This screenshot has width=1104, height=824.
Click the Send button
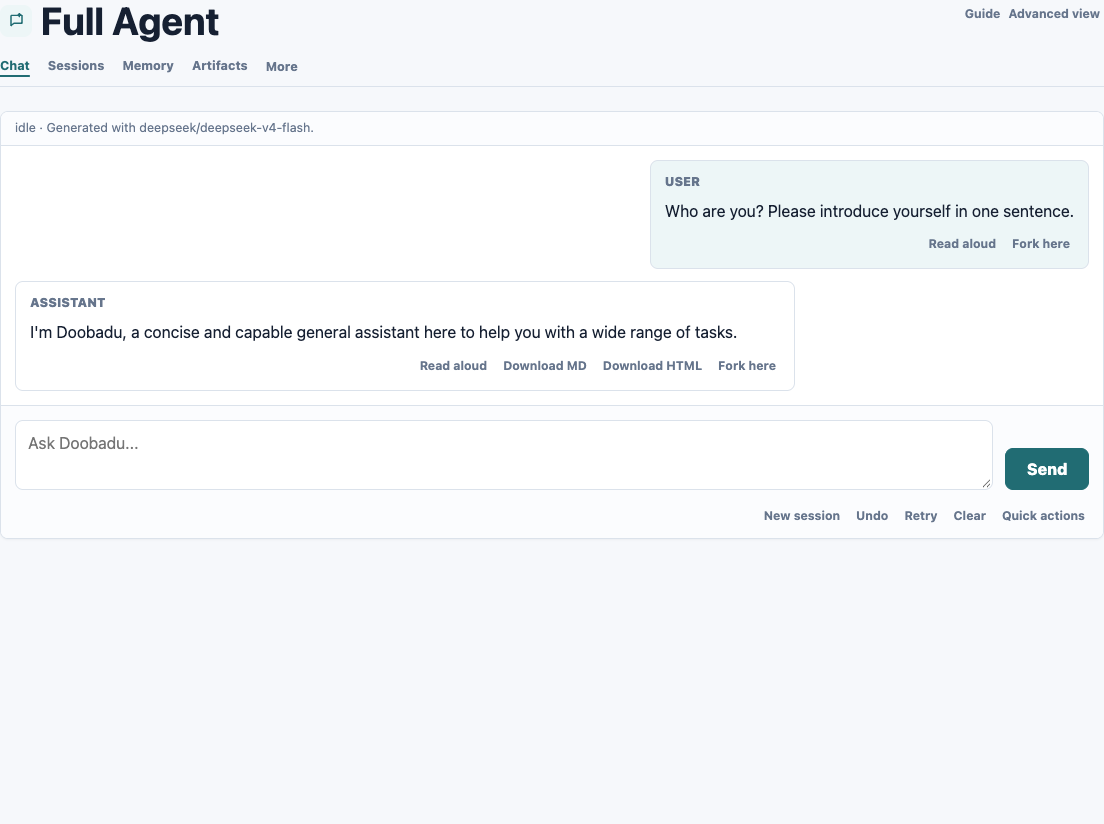[x=1047, y=469]
